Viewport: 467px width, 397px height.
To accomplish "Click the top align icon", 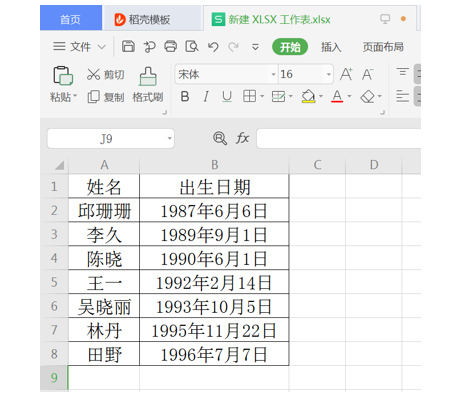I will (402, 72).
